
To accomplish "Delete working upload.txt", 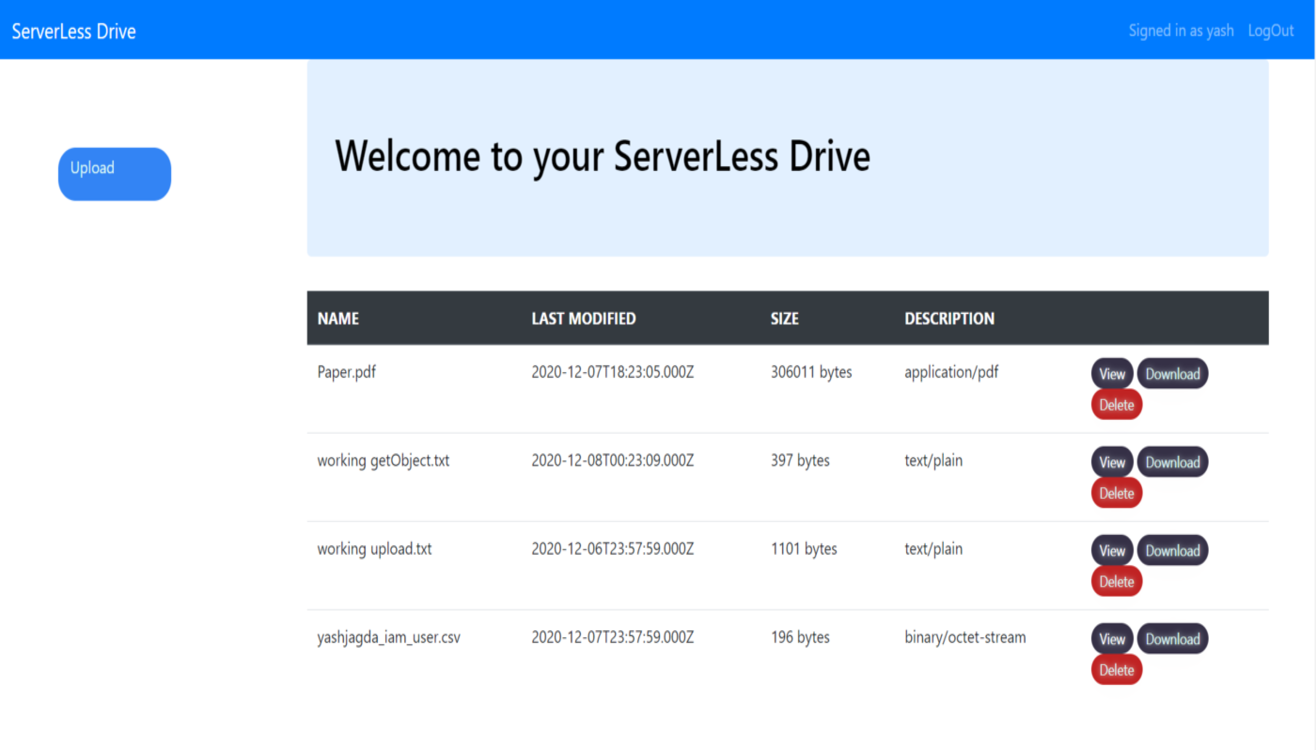I will (x=1116, y=581).
